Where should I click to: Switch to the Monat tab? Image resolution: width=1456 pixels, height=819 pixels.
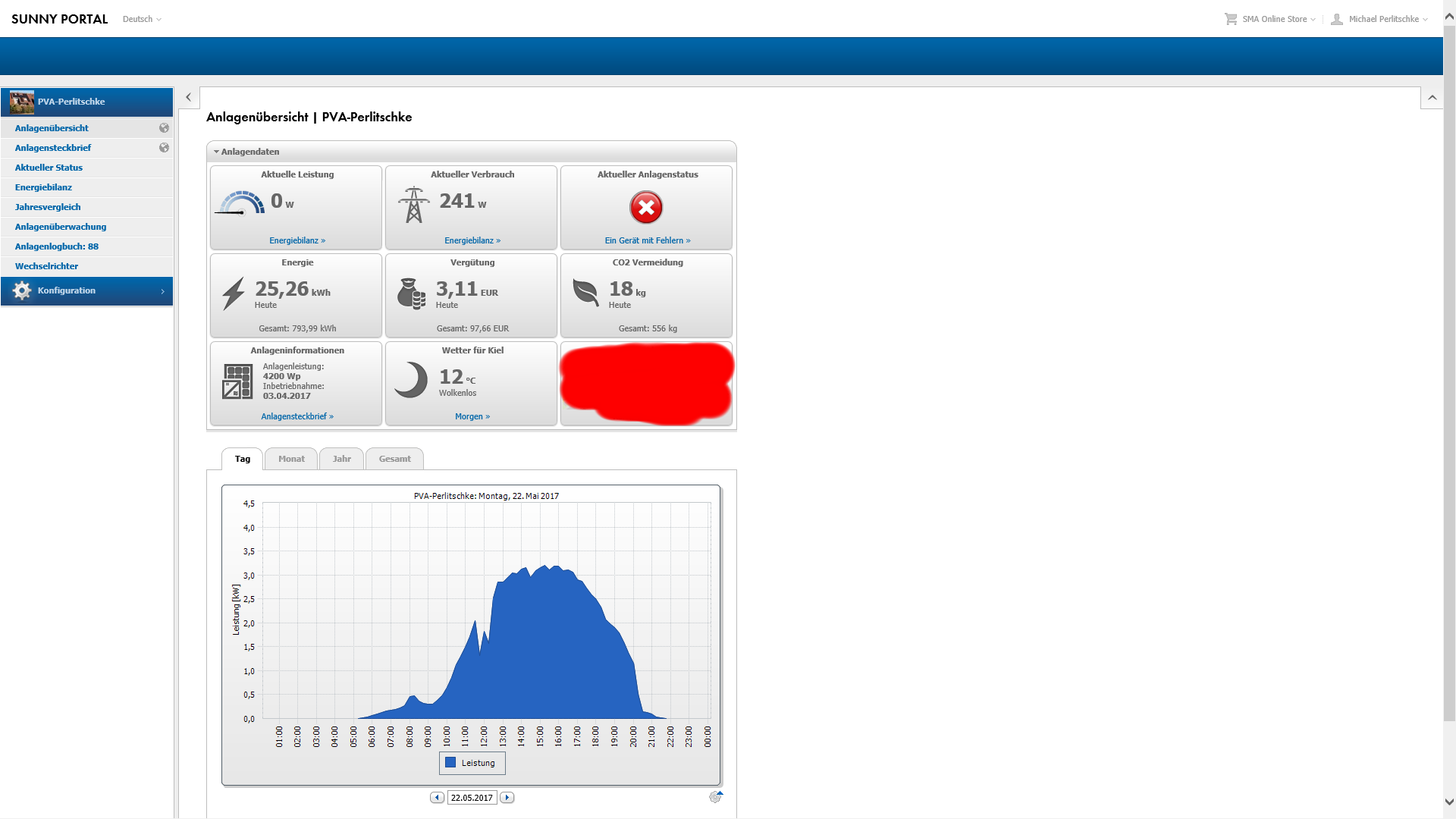(x=291, y=459)
